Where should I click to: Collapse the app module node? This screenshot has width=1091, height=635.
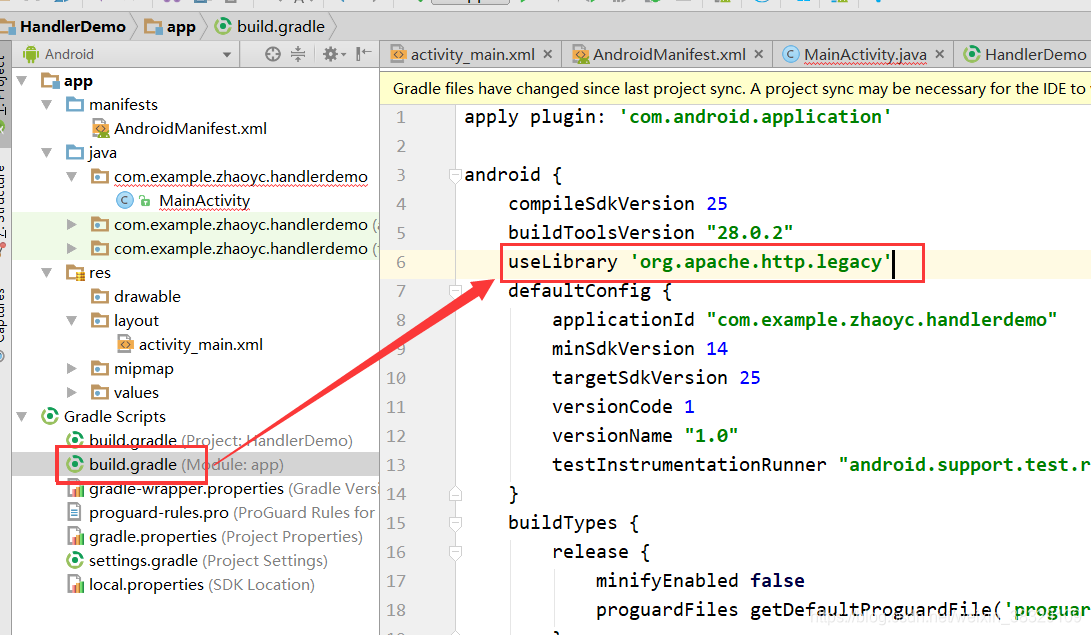tap(21, 80)
